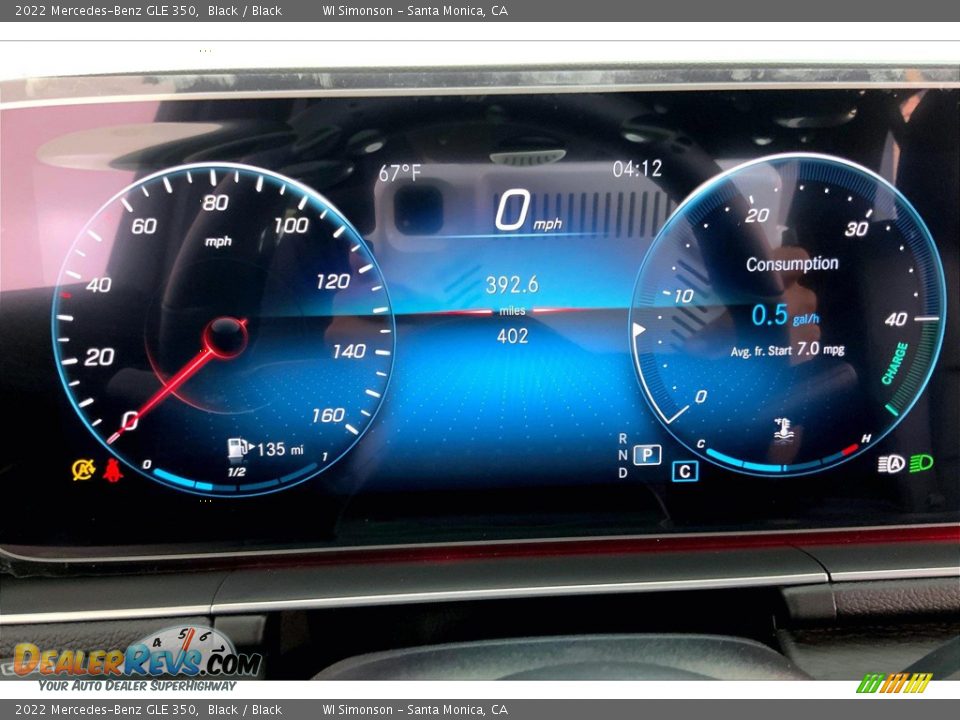Click the 80 mark on speedometer

[216, 203]
